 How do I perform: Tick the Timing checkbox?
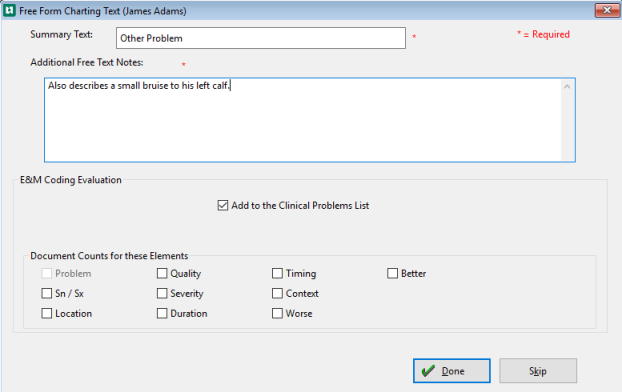click(277, 273)
